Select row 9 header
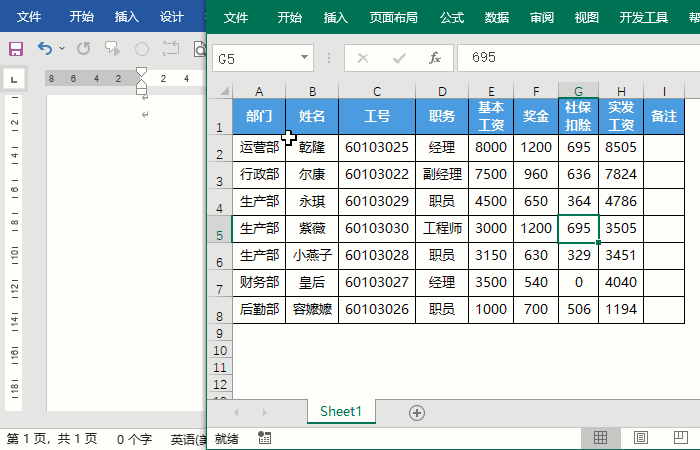The width and height of the screenshot is (700, 450). pos(220,333)
